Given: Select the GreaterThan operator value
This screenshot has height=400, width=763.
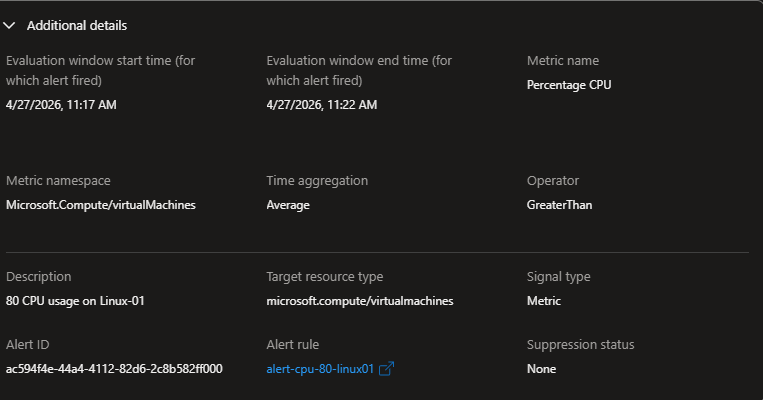Looking at the screenshot, I should 560,205.
